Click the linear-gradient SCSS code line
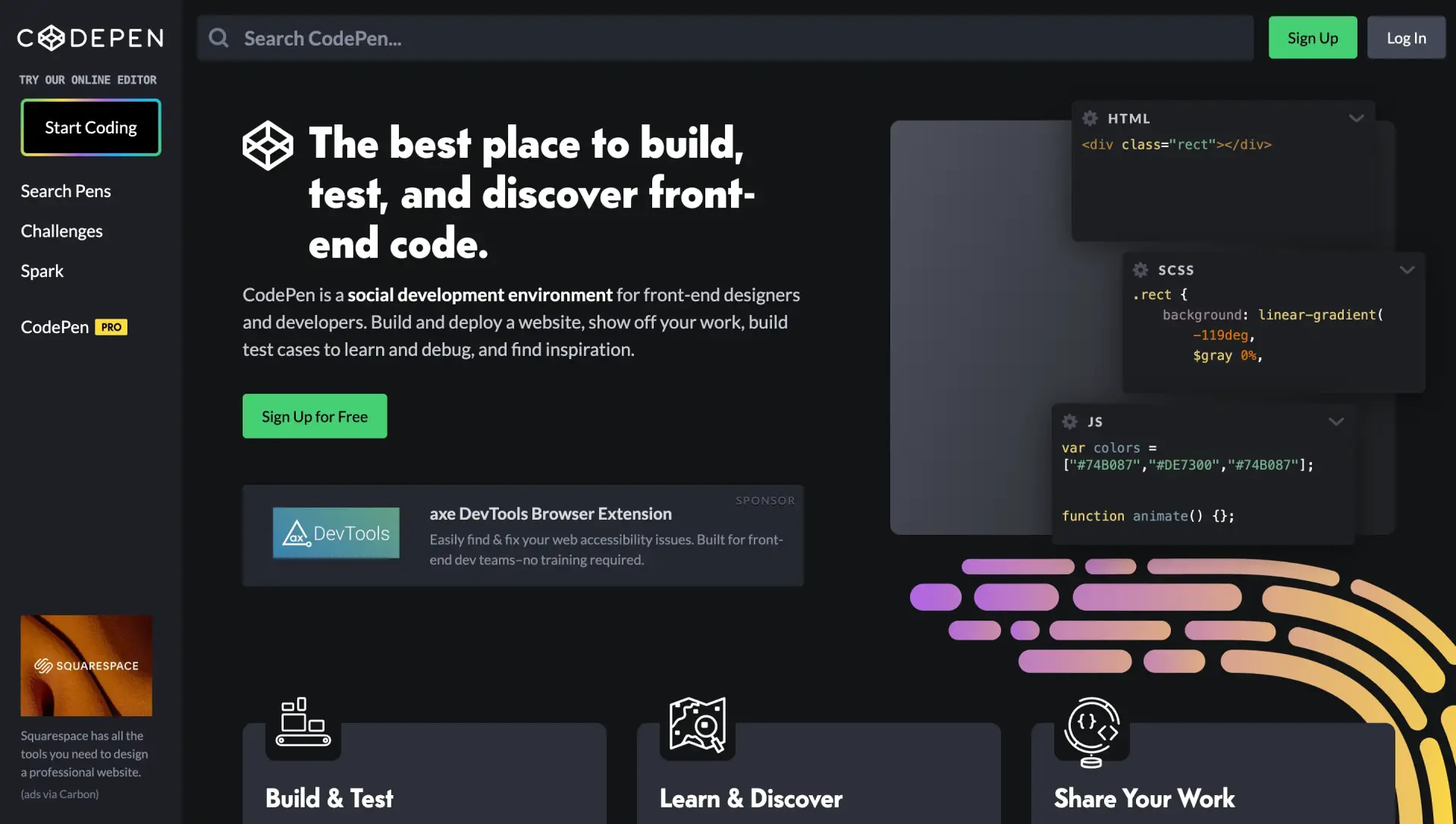The image size is (1456, 824). coord(1273,315)
